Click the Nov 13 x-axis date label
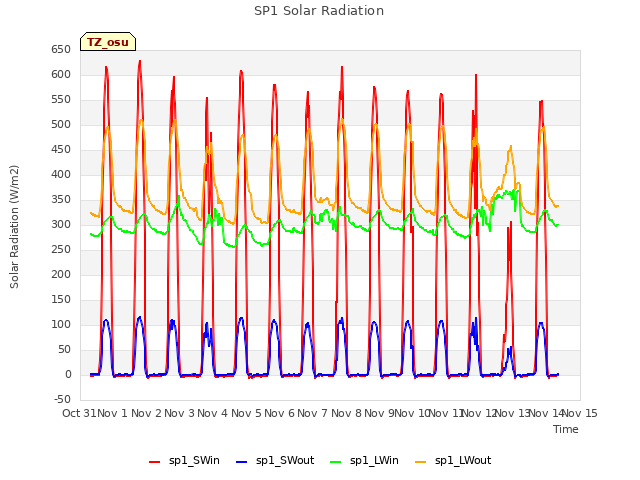Viewport: 640px width, 480px height. click(x=513, y=414)
